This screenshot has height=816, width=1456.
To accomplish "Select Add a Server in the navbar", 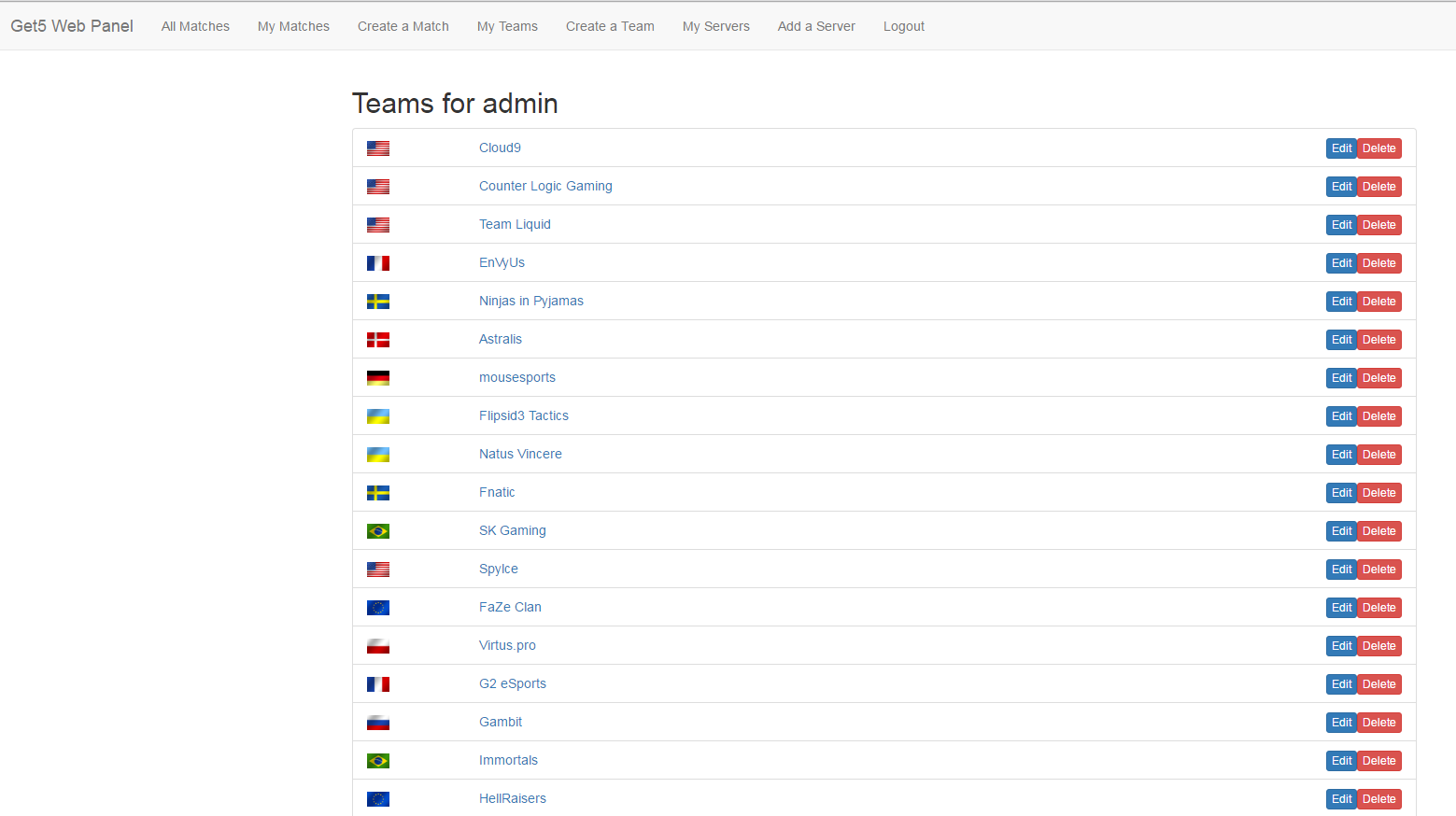I will click(816, 26).
